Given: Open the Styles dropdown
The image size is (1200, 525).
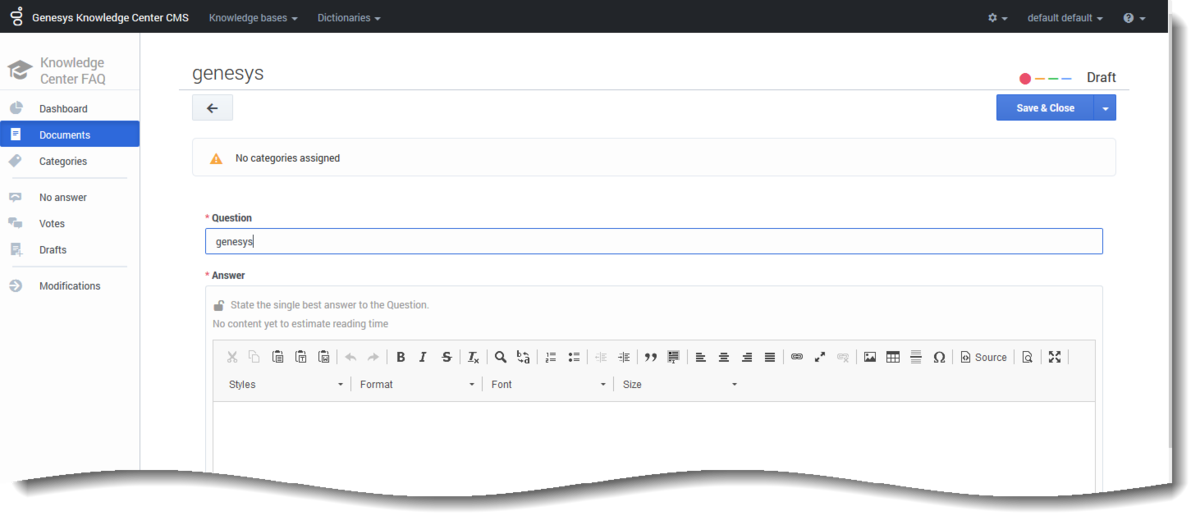Looking at the screenshot, I should (286, 384).
